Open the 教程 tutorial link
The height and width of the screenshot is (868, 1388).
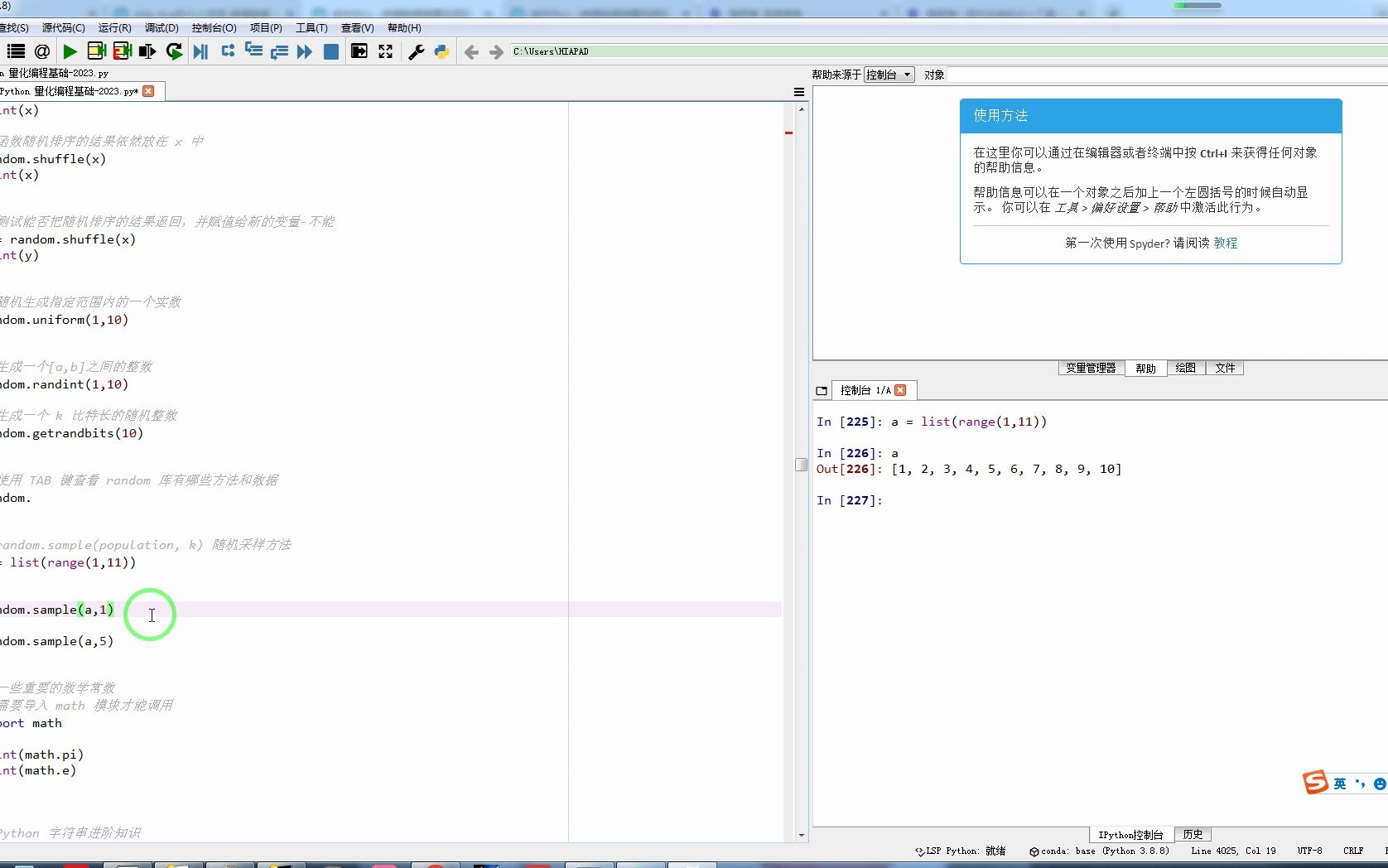pyautogui.click(x=1226, y=243)
